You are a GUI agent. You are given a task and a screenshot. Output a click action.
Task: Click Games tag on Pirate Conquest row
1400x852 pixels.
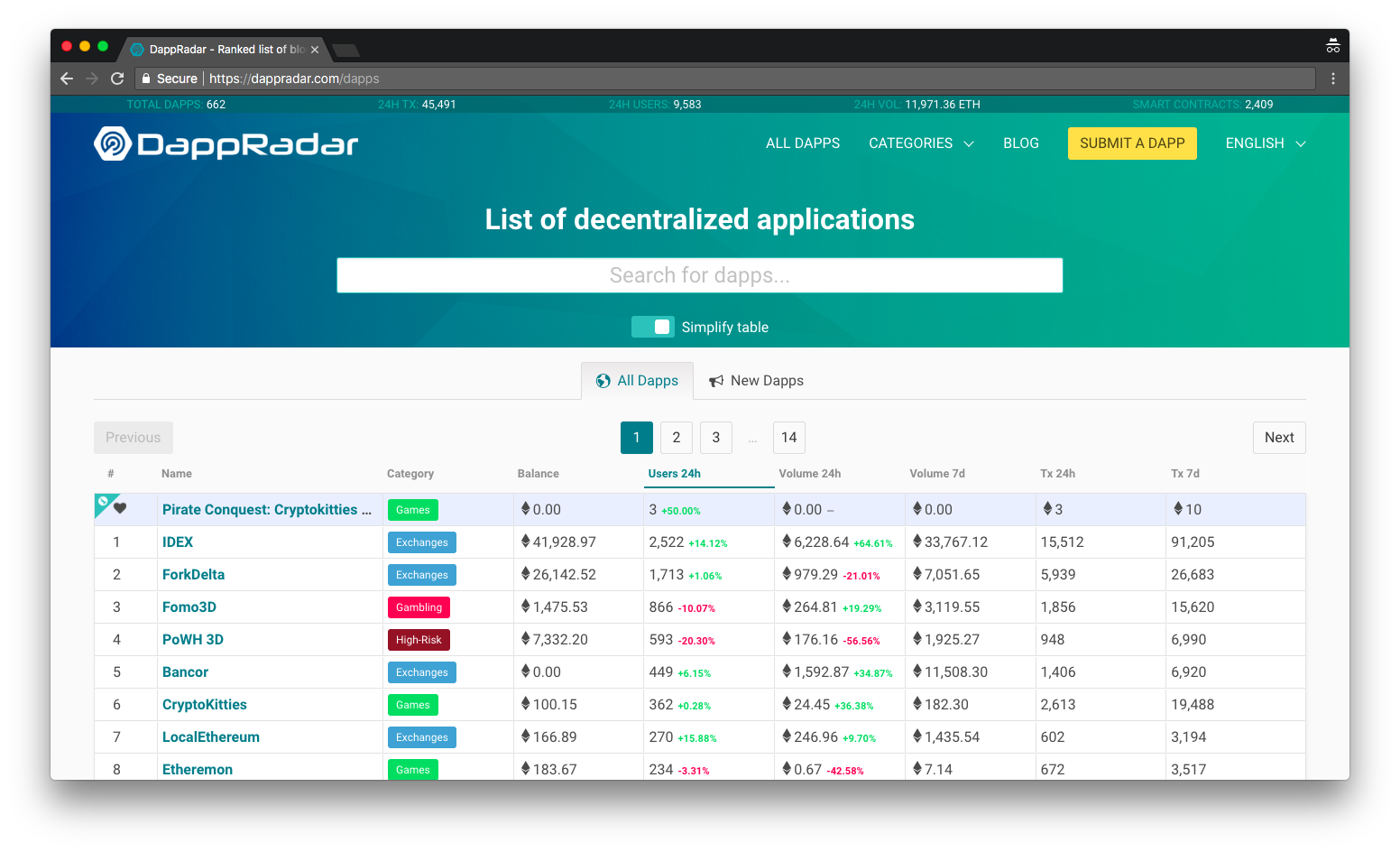click(x=413, y=510)
